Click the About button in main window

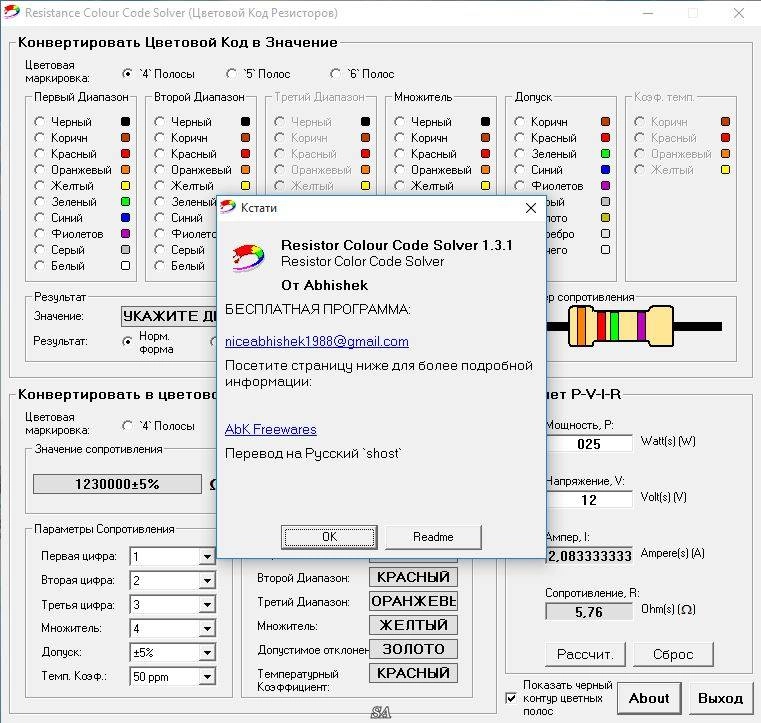pos(649,698)
